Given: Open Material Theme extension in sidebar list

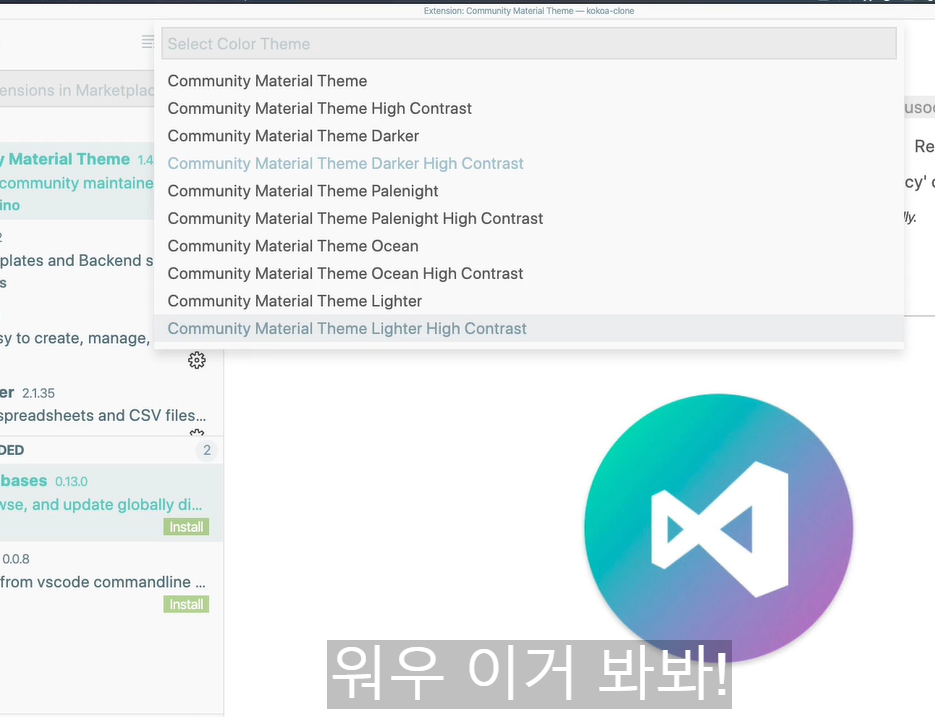Looking at the screenshot, I should 77,181.
